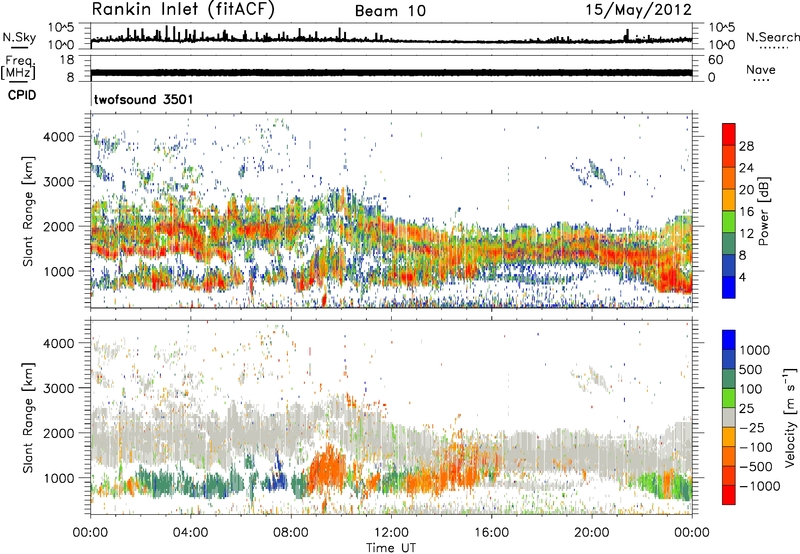The height and width of the screenshot is (554, 800).
Task: Click the 'N.Search' legend label
Action: click(x=772, y=37)
